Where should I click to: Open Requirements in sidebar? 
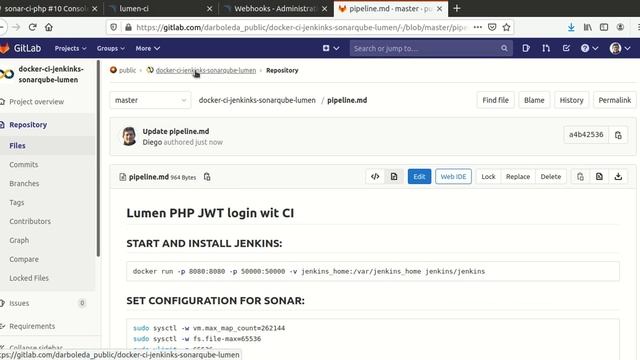32,326
